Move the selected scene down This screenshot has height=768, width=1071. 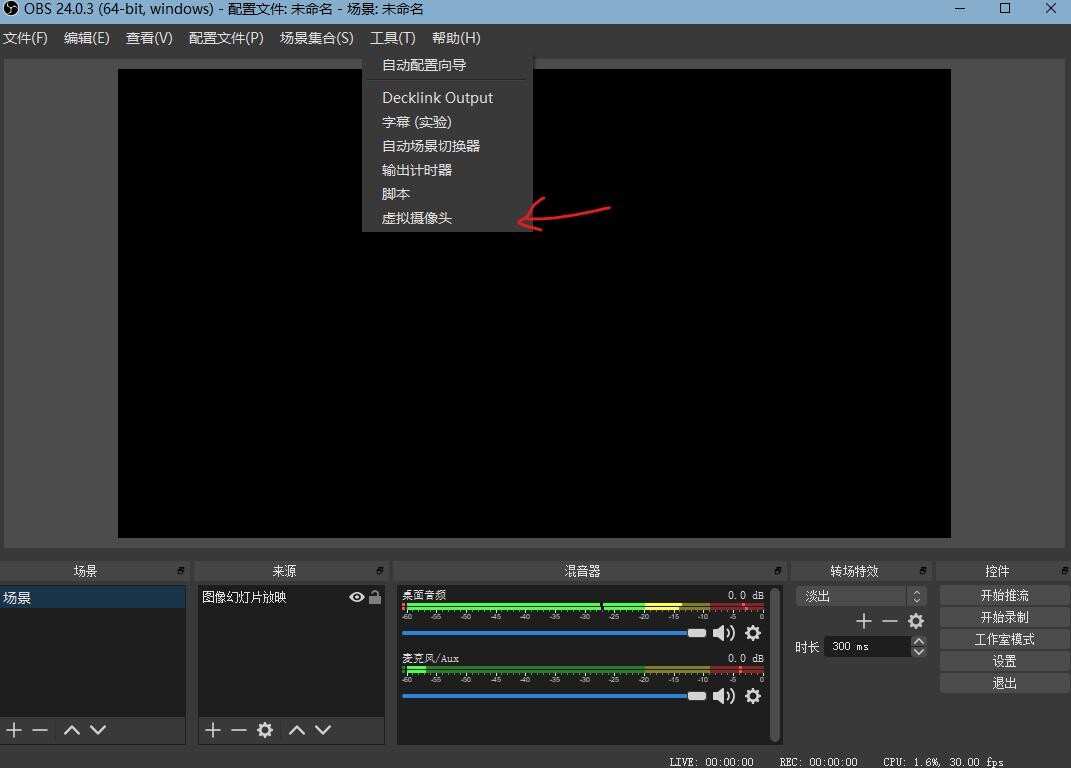(98, 730)
